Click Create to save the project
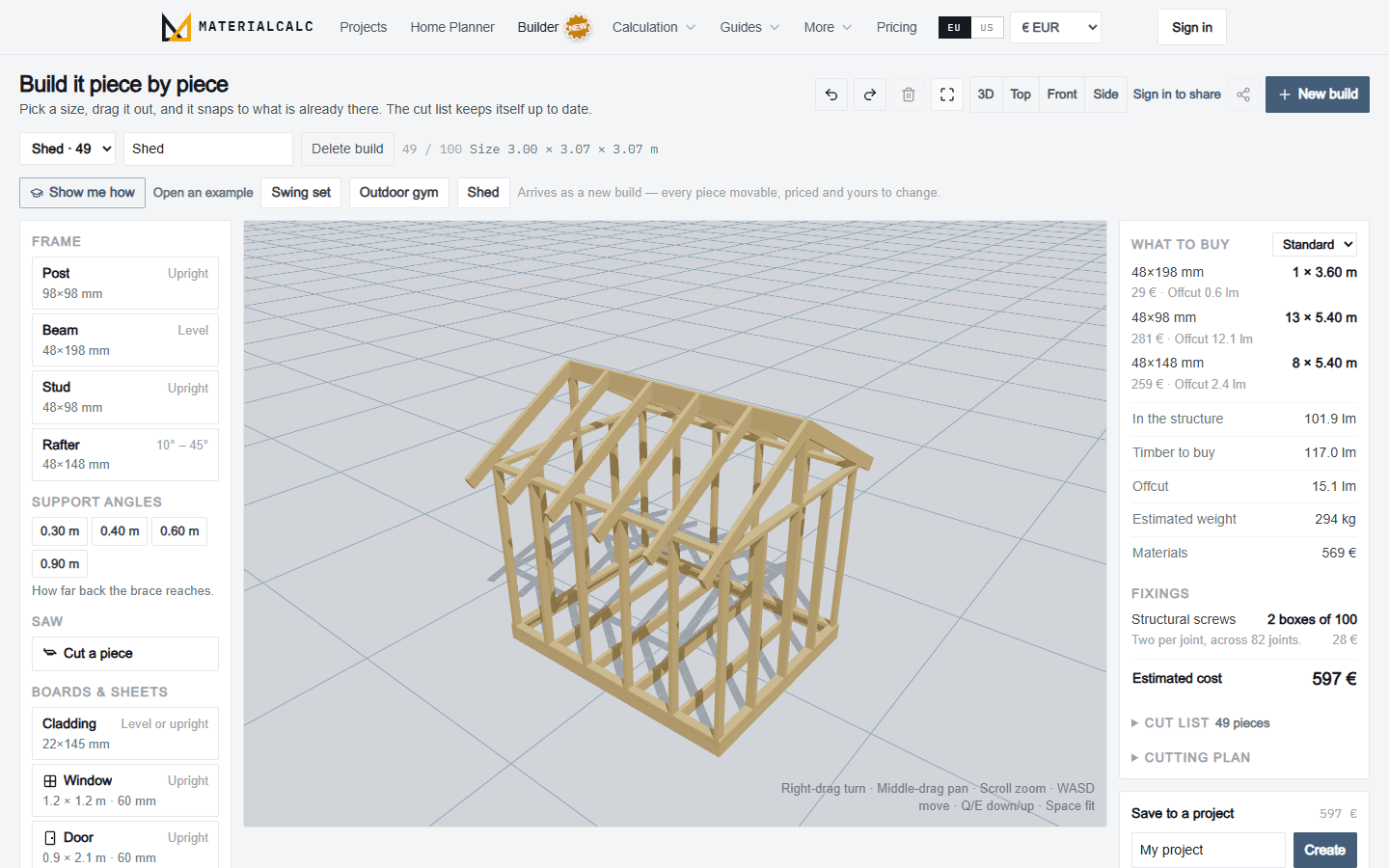Image resolution: width=1389 pixels, height=868 pixels. pos(1325,850)
